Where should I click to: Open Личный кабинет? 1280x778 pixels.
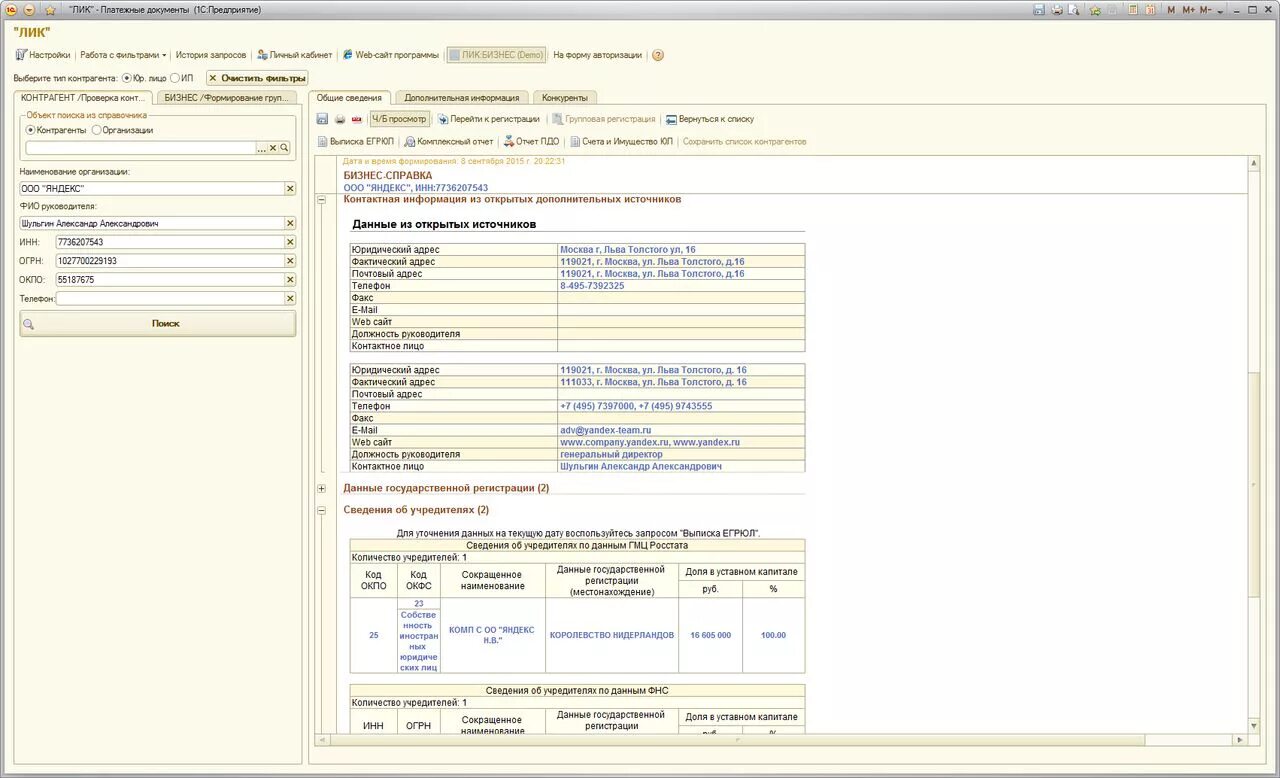click(294, 55)
